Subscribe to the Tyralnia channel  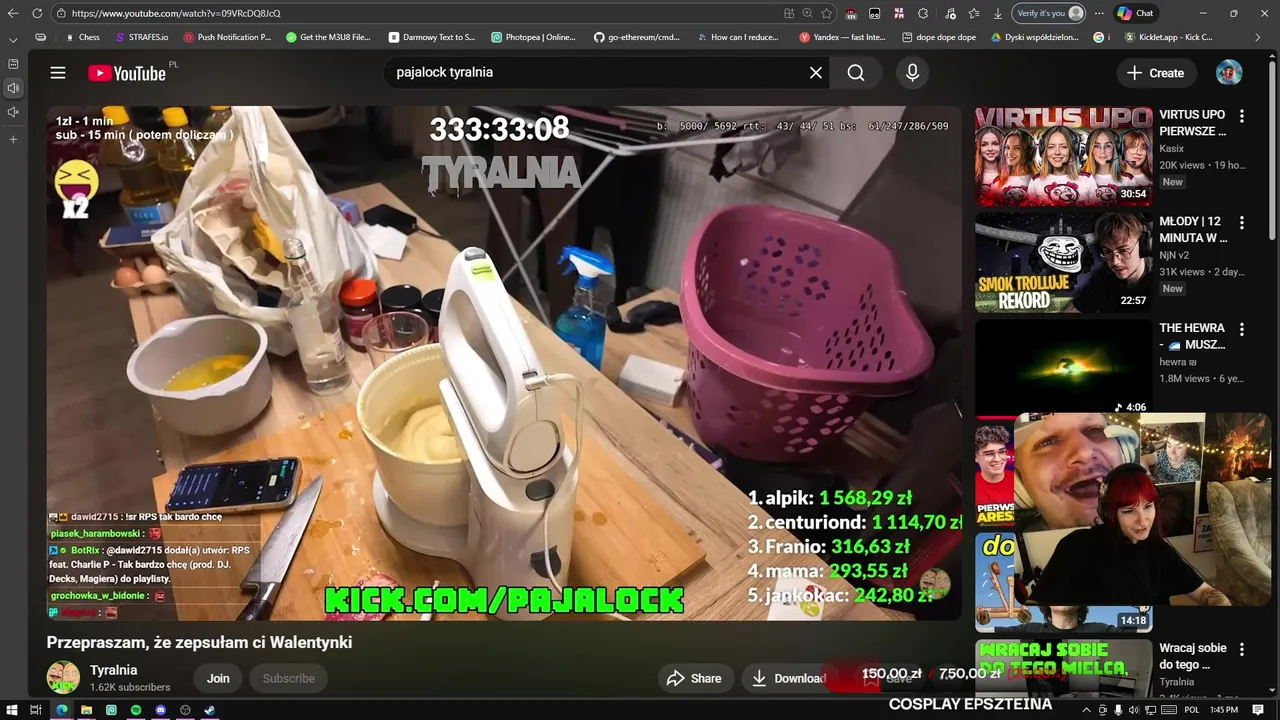[288, 678]
